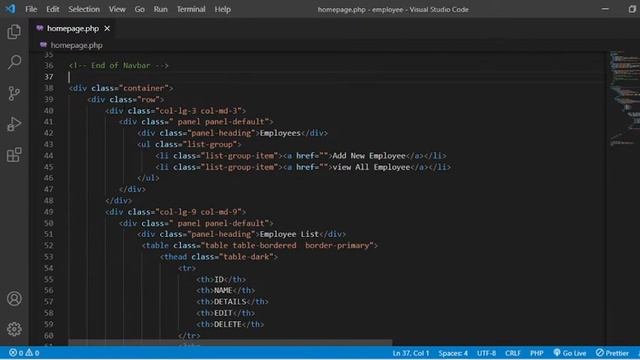Click the UTF-8 encoding selector
Image resolution: width=640 pixels, height=360 pixels.
click(x=486, y=353)
